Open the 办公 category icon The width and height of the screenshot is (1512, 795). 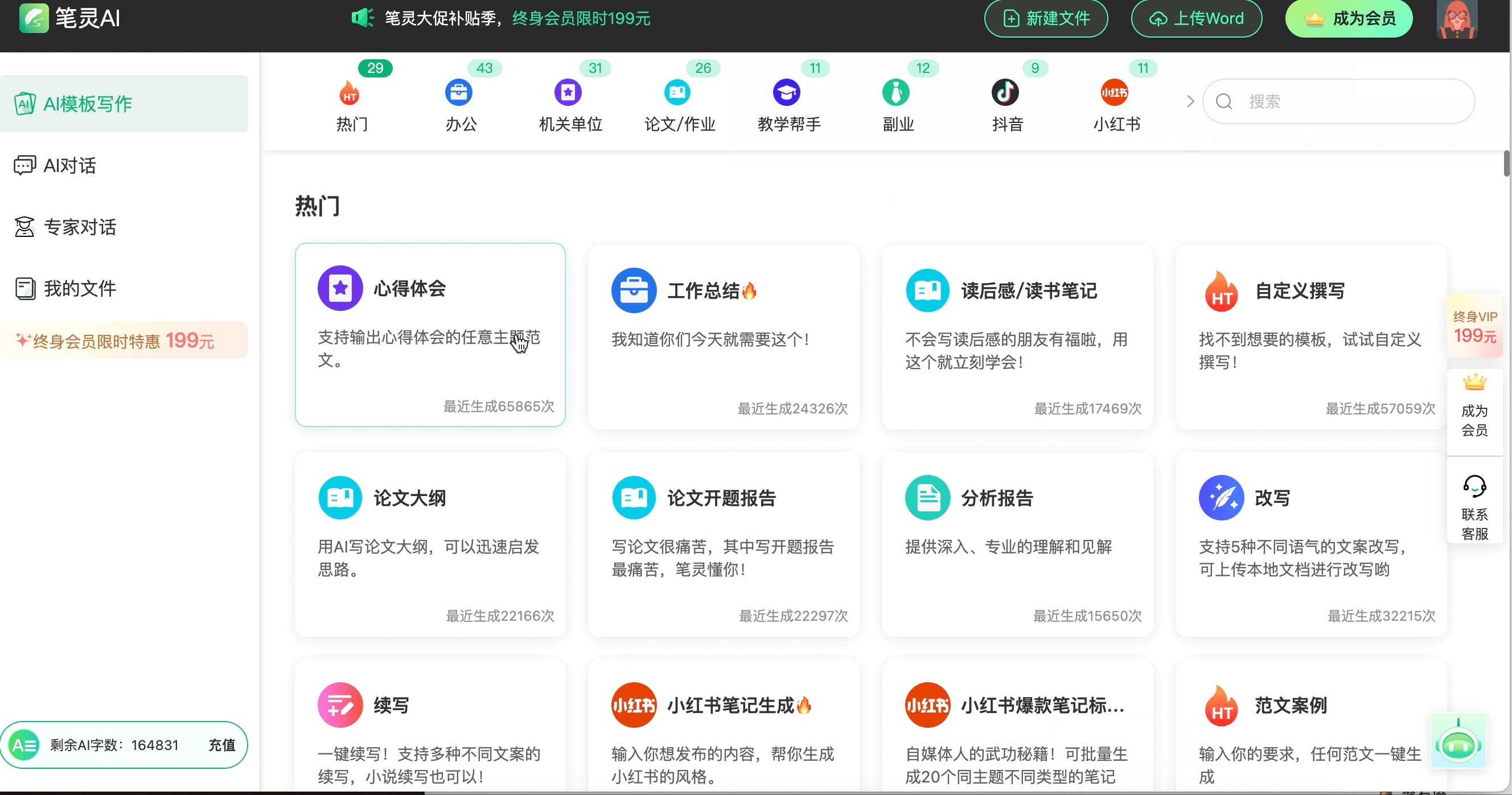pyautogui.click(x=459, y=92)
